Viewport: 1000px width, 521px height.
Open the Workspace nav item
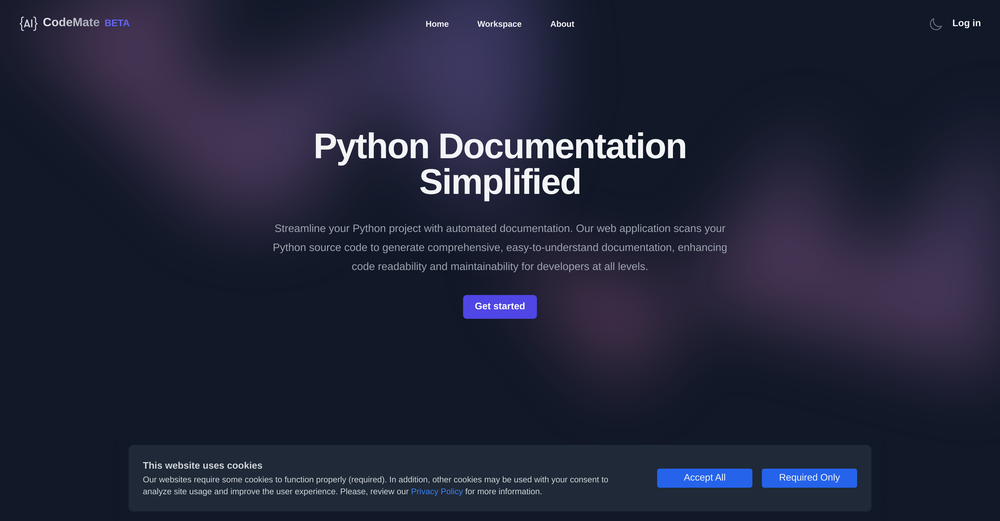point(499,24)
